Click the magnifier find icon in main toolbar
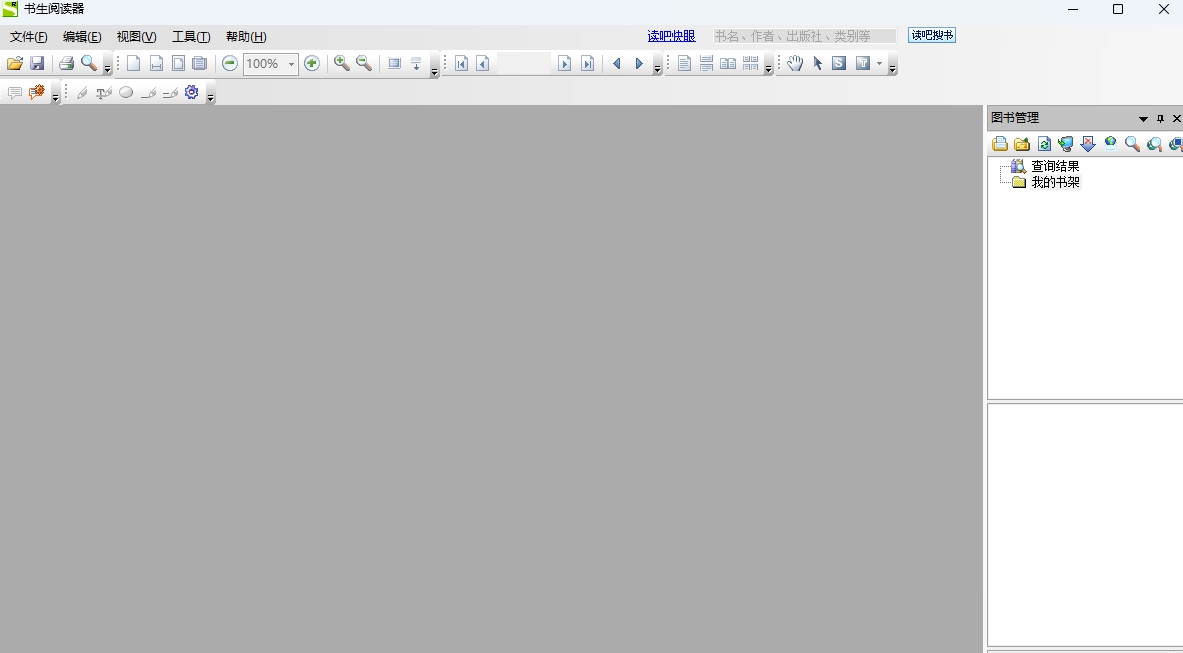This screenshot has height=653, width=1183. (x=89, y=63)
